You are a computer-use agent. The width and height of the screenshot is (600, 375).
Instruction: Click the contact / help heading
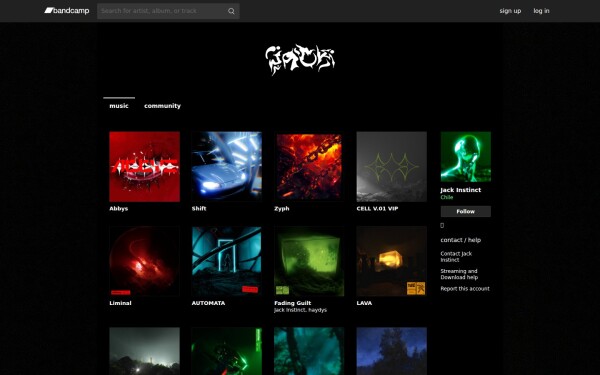tap(460, 240)
